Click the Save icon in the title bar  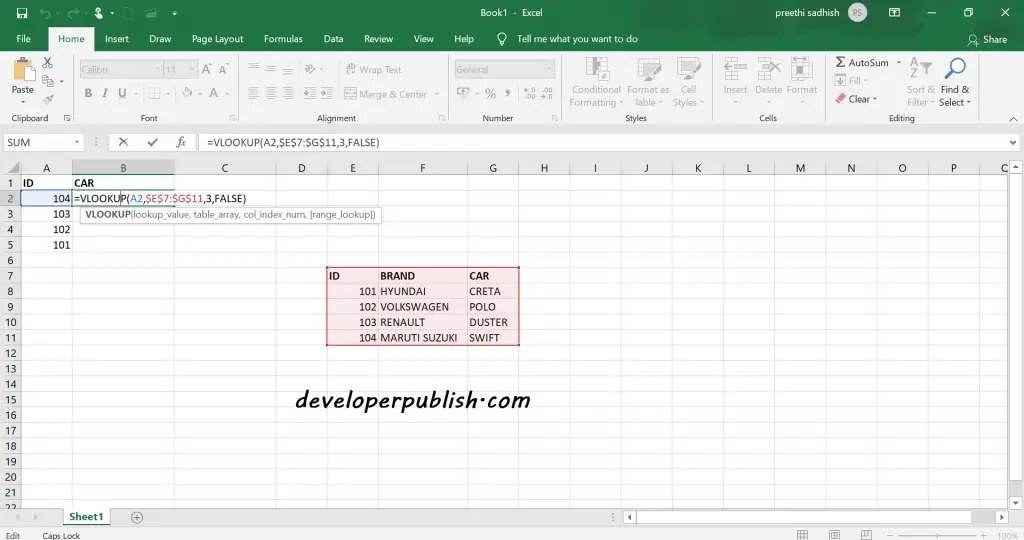click(22, 13)
